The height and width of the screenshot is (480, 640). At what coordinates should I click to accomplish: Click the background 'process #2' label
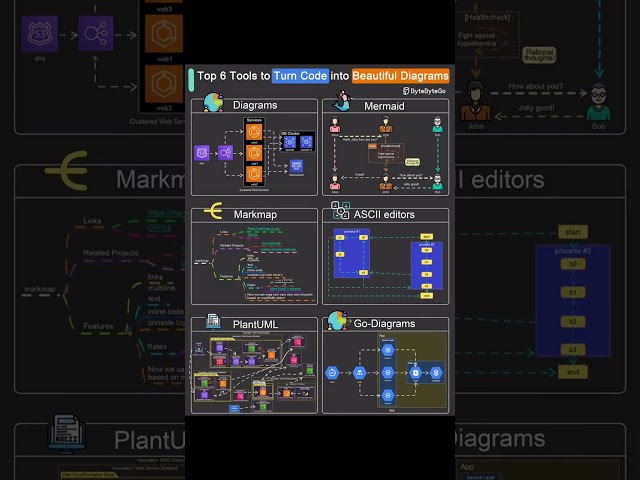(573, 251)
